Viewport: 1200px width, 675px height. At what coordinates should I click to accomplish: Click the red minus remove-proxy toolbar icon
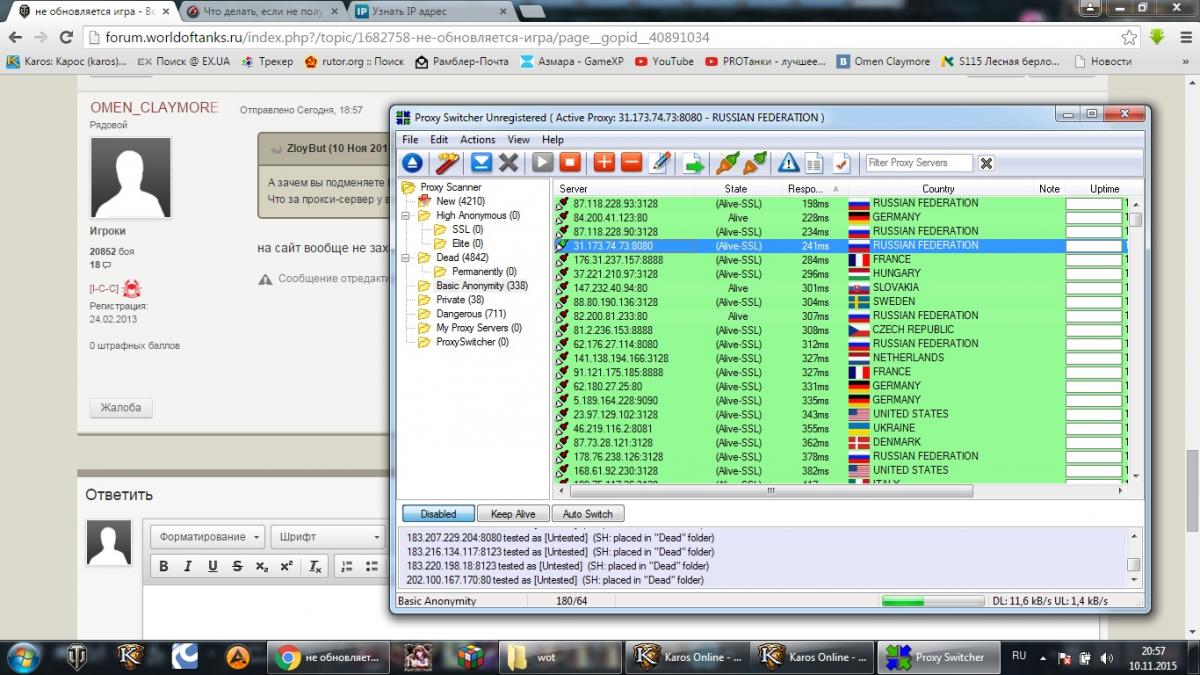click(631, 162)
